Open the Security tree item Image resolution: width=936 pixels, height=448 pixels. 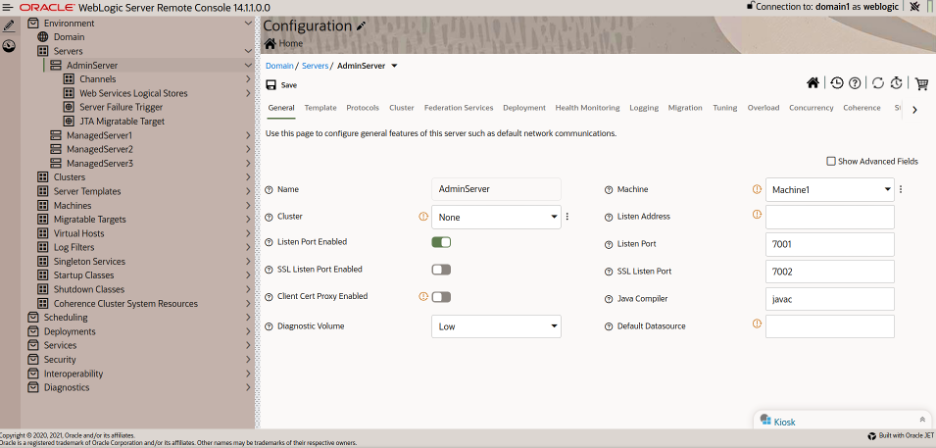click(x=60, y=360)
